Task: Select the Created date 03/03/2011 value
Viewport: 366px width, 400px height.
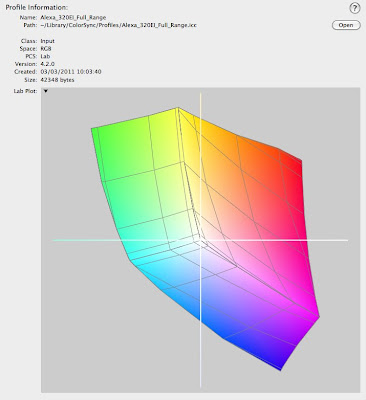Action: pos(71,72)
